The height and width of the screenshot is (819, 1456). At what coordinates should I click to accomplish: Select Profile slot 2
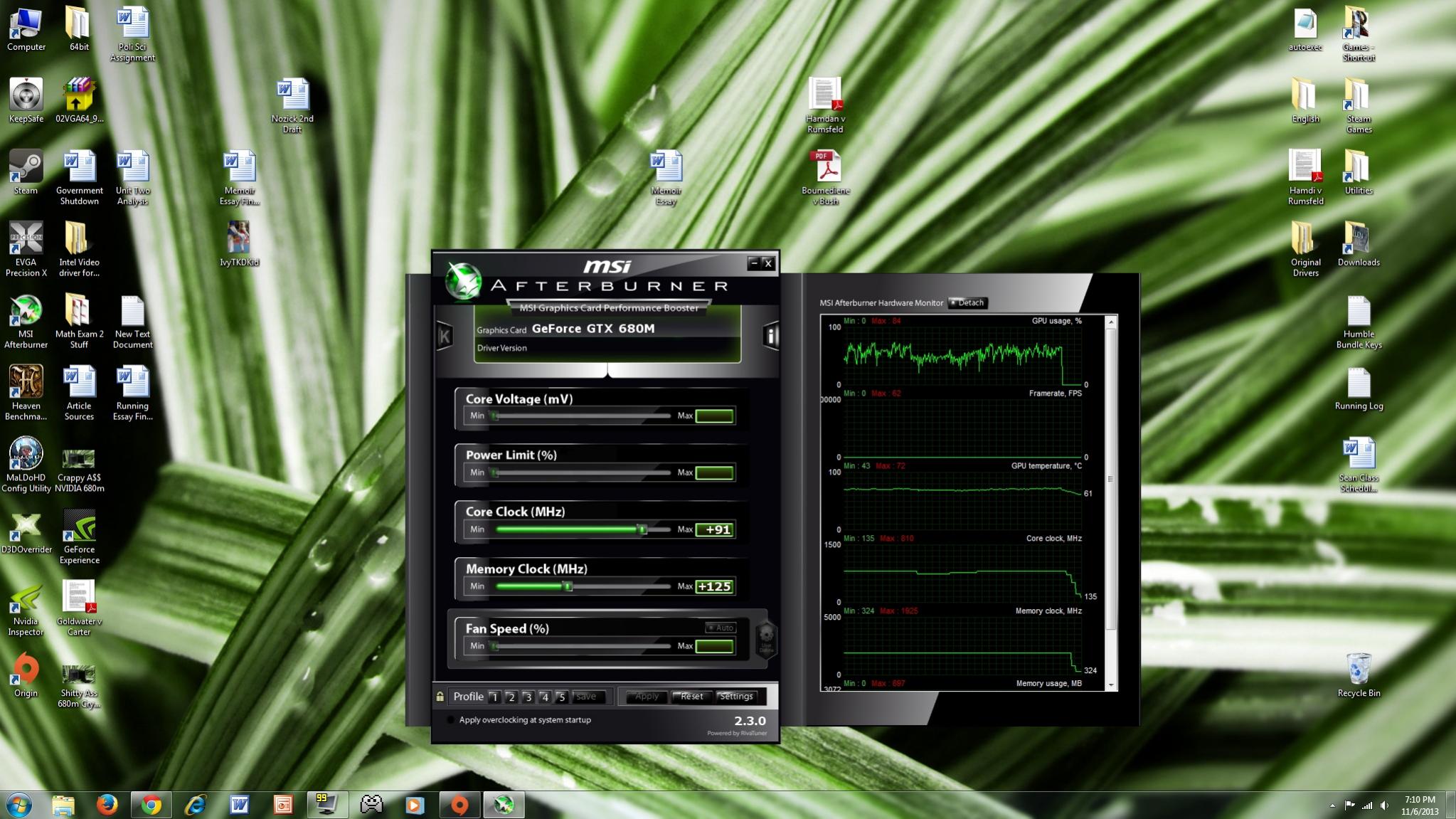tap(511, 697)
